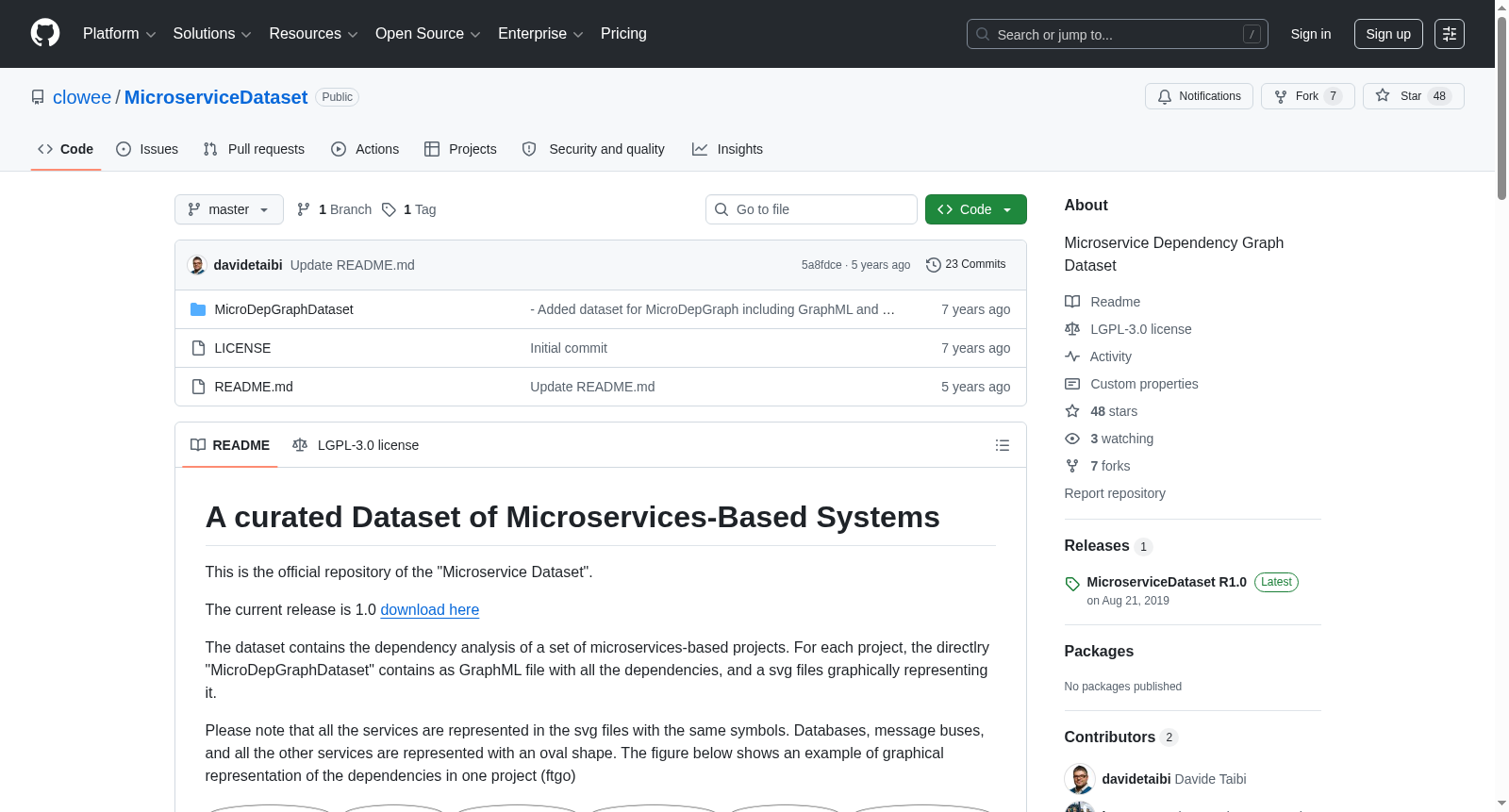Image resolution: width=1509 pixels, height=812 pixels.
Task: Expand the Resources menu
Action: tap(313, 34)
